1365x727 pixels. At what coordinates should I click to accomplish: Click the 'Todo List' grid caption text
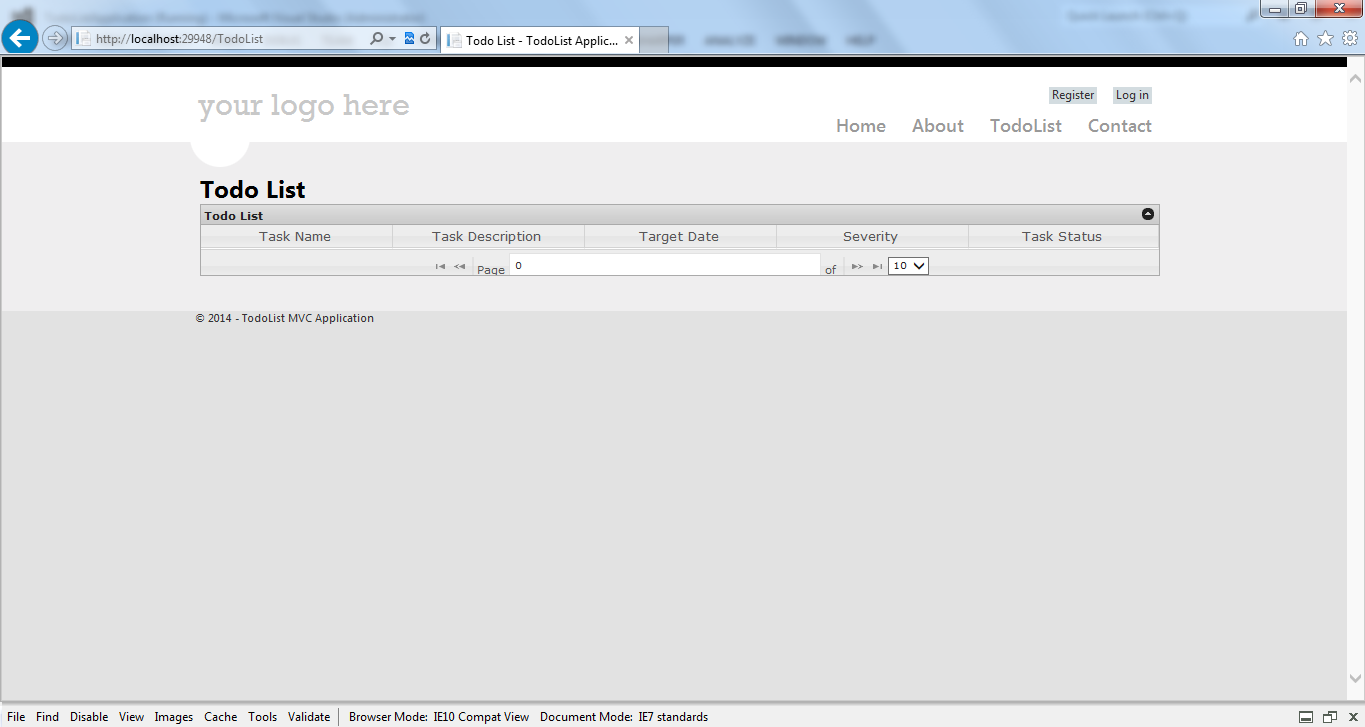click(234, 216)
